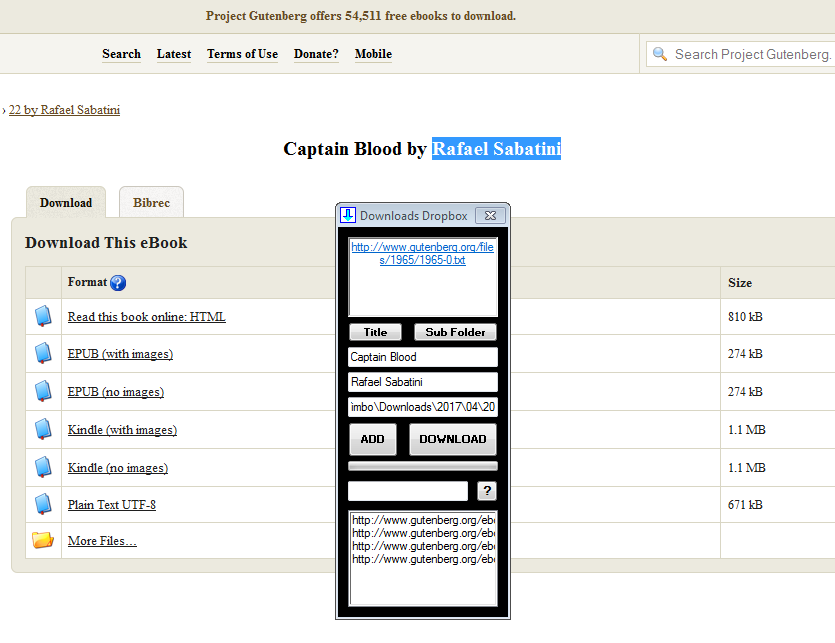Click the Downloads\2017\04\20 path field
This screenshot has width=835, height=643.
(423, 407)
